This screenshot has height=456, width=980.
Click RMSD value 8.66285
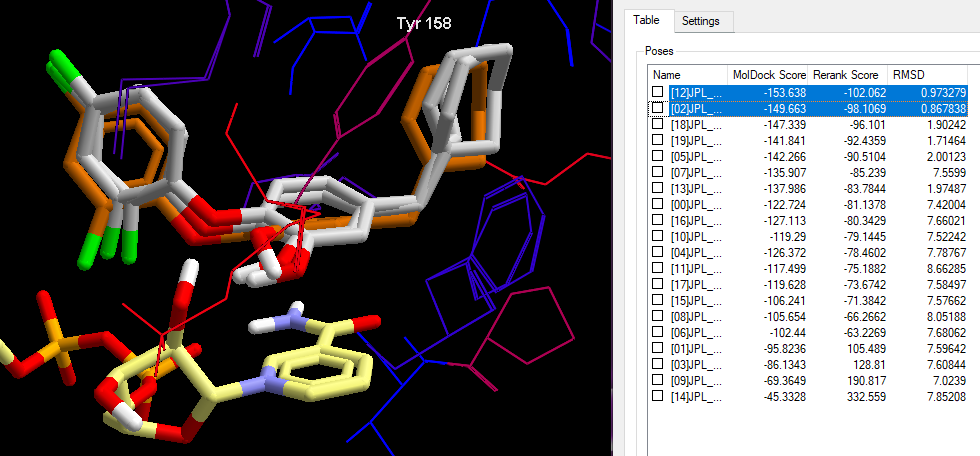946,269
